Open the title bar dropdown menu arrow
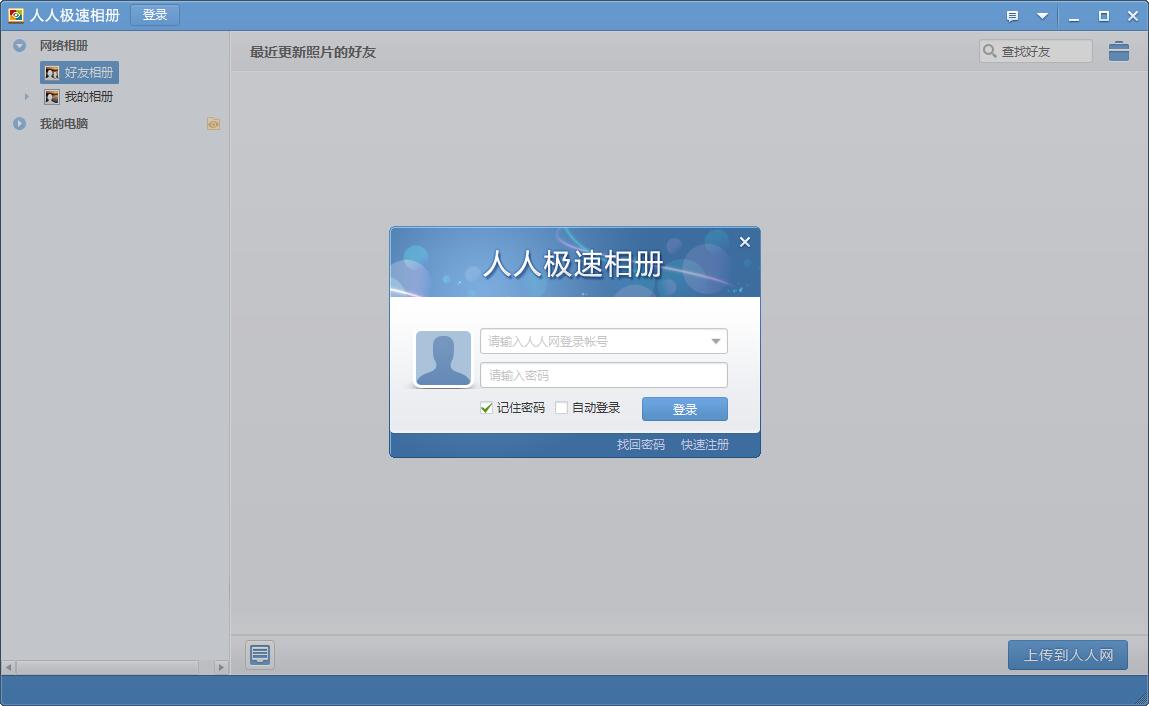This screenshot has width=1149, height=706. tap(1042, 16)
